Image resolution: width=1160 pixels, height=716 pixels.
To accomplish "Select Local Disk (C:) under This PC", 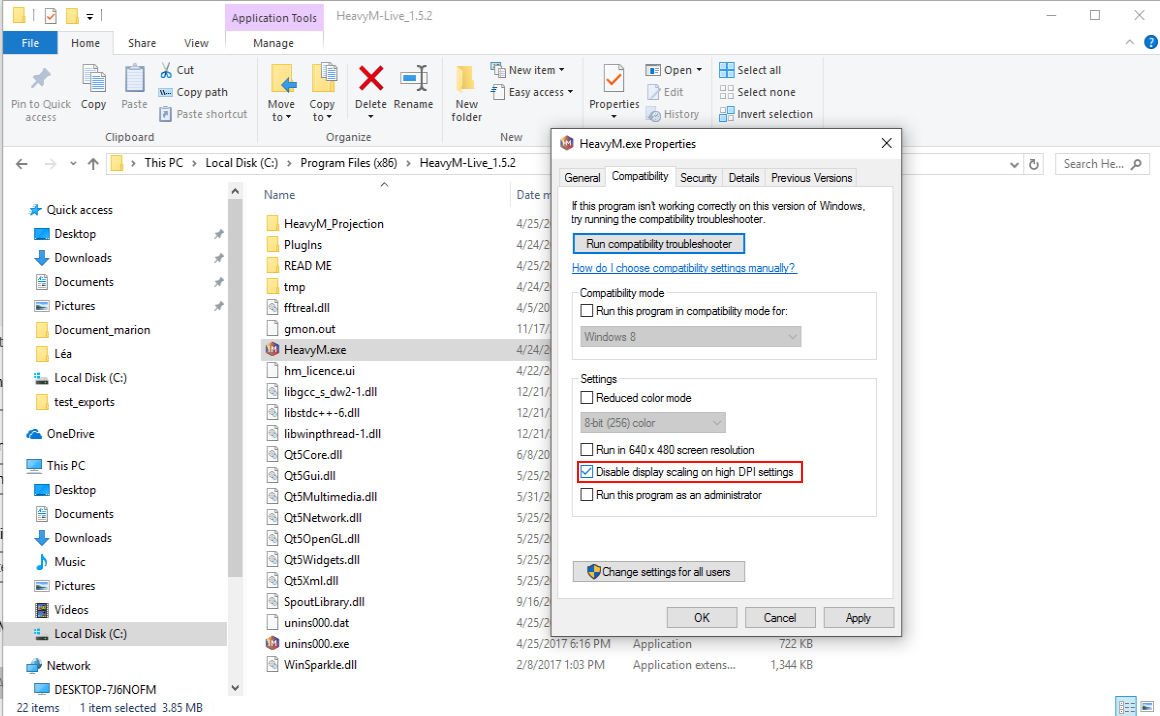I will 90,634.
